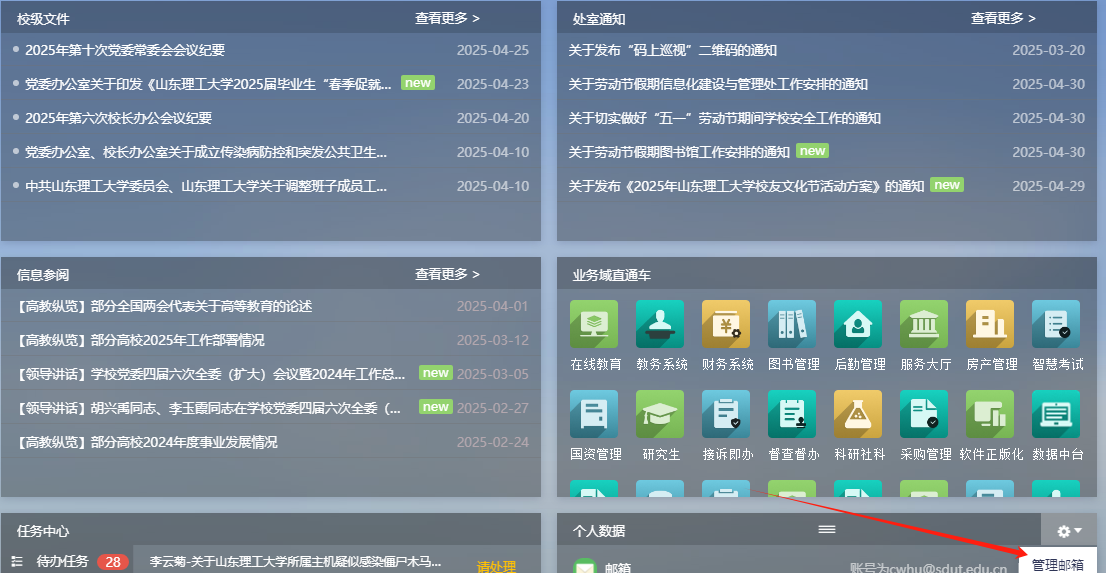The image size is (1106, 573).
Task: Open the 财务系统 finance system icon
Action: (x=726, y=324)
